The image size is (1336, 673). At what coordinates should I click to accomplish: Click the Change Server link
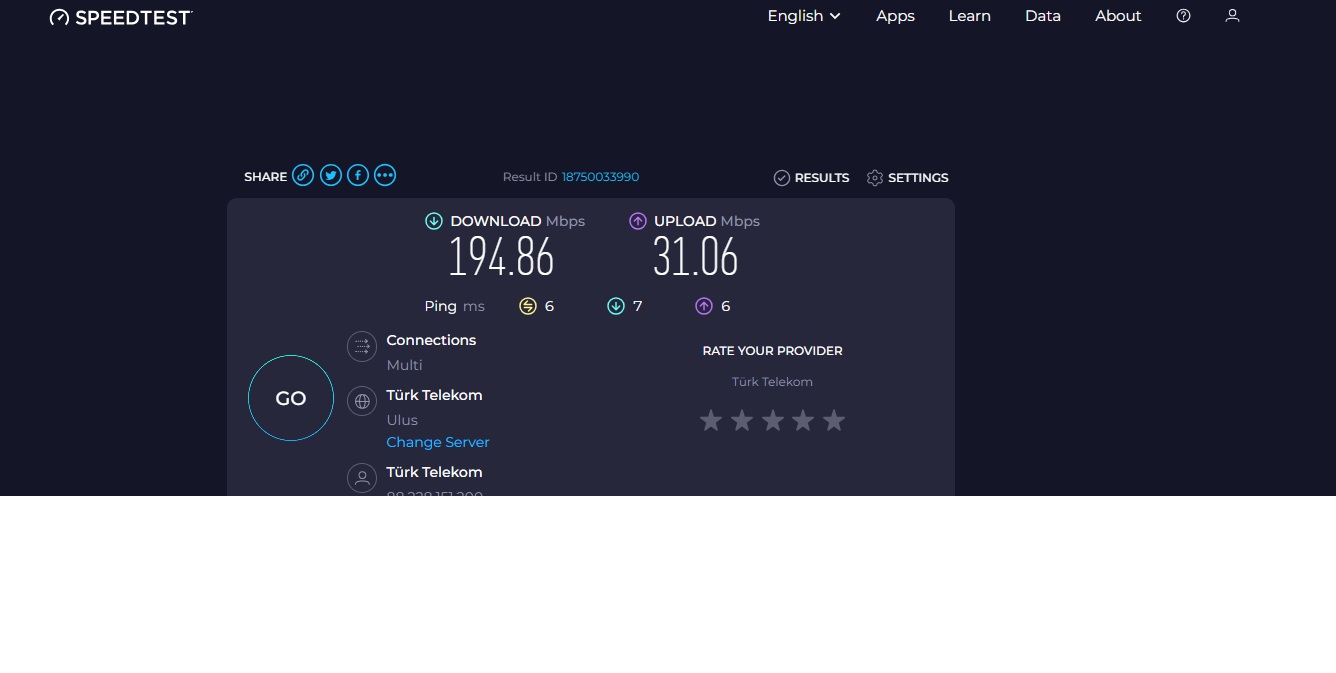tap(438, 442)
